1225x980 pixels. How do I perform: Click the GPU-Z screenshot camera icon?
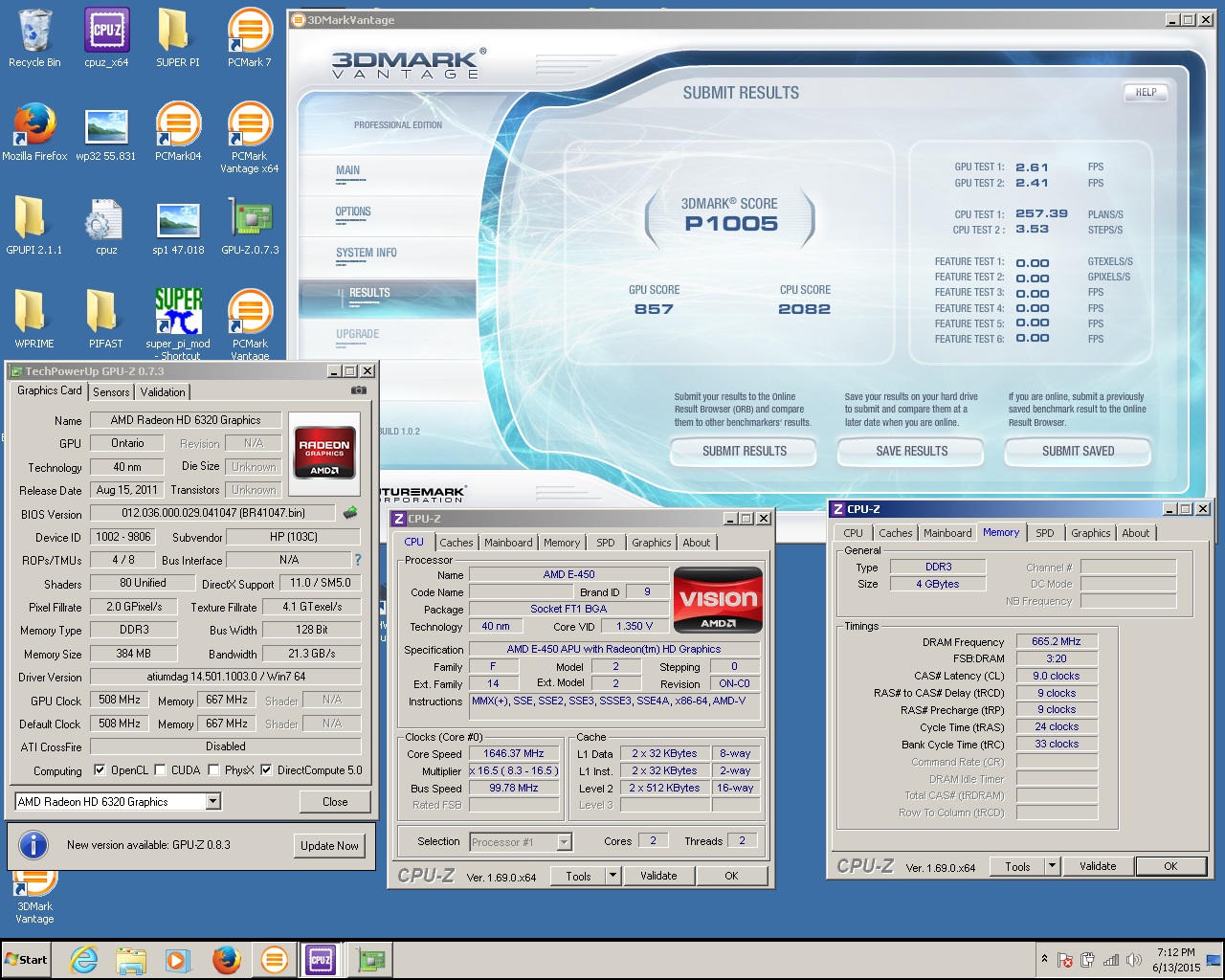pyautogui.click(x=359, y=390)
